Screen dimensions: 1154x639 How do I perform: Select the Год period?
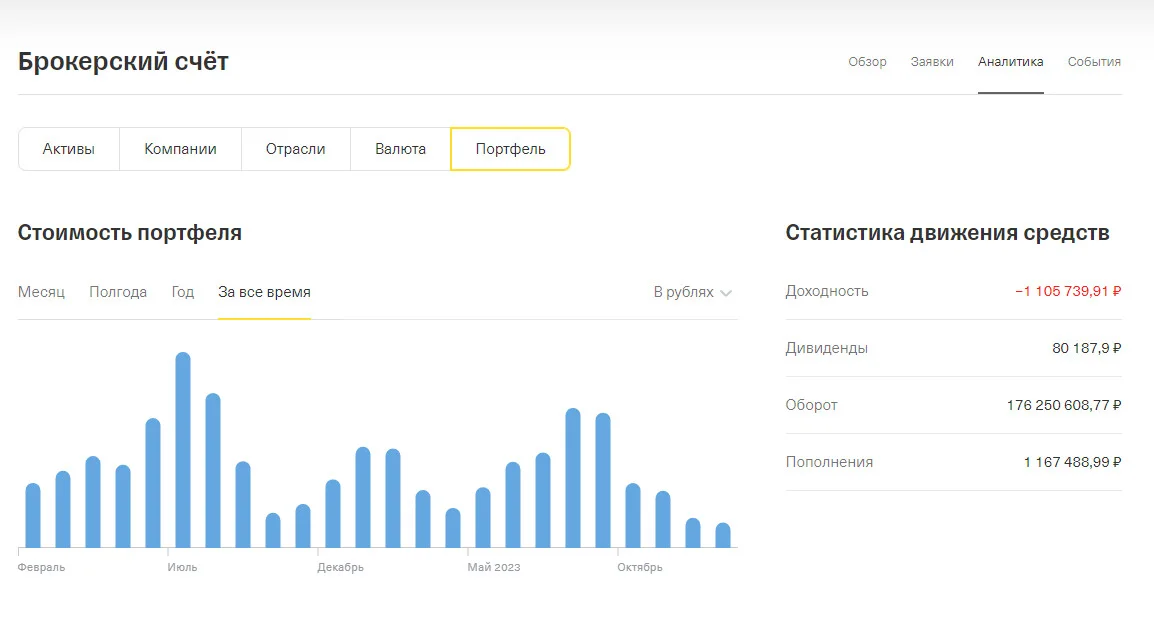[x=183, y=292]
